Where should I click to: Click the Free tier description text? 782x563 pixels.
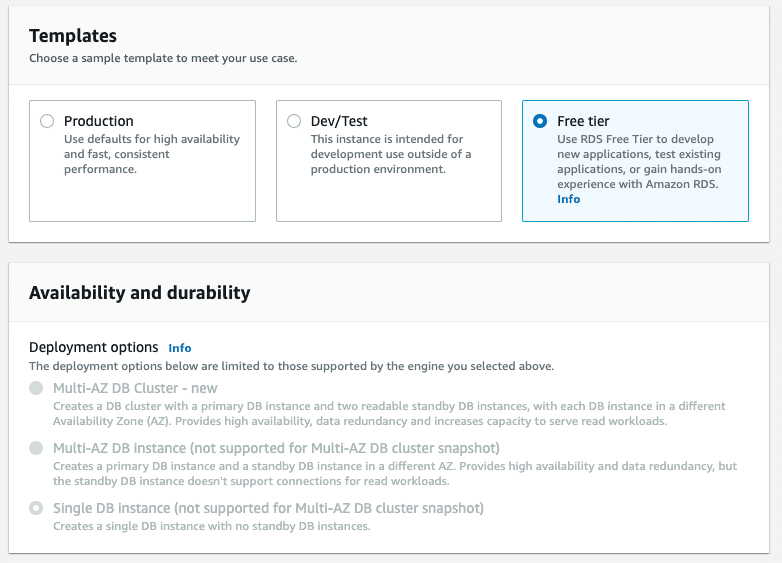coord(639,162)
